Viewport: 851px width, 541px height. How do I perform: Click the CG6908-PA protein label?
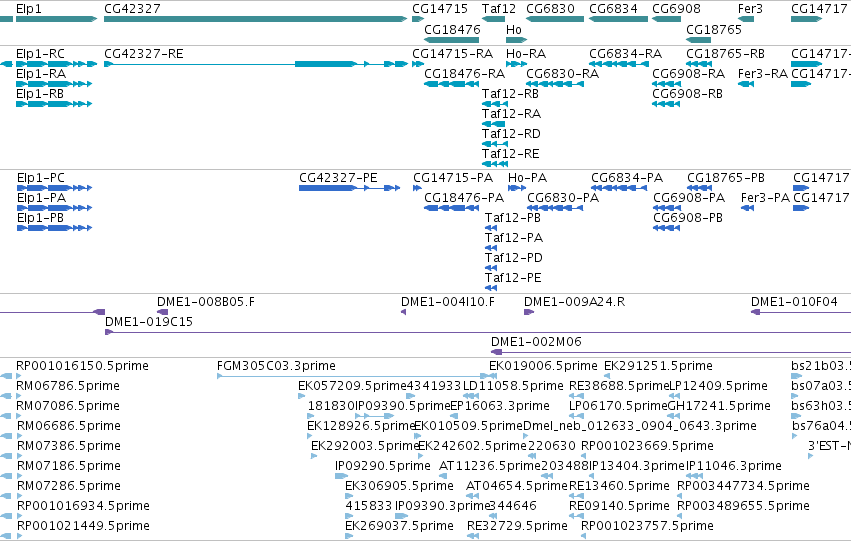tap(689, 198)
